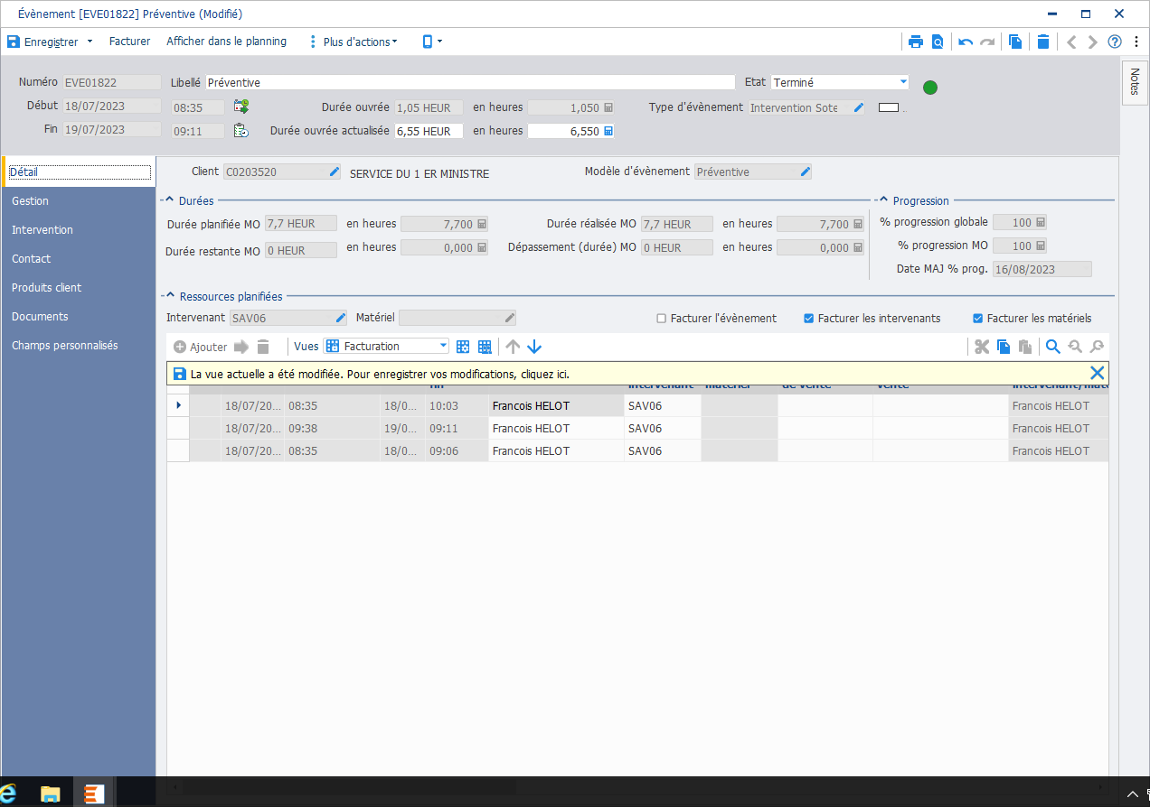This screenshot has height=807, width=1150.
Task: Undo the last change
Action: [965, 42]
